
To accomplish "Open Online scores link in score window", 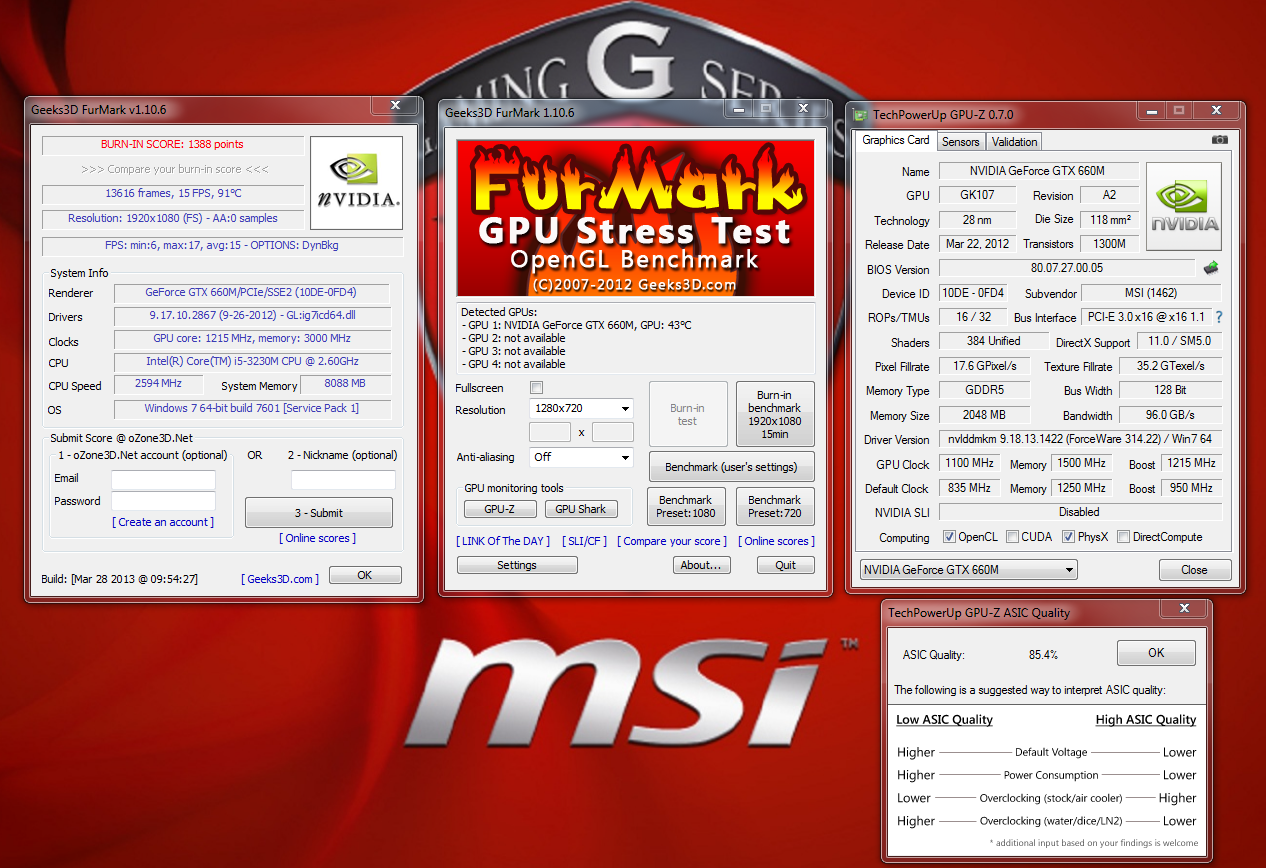I will [318, 538].
